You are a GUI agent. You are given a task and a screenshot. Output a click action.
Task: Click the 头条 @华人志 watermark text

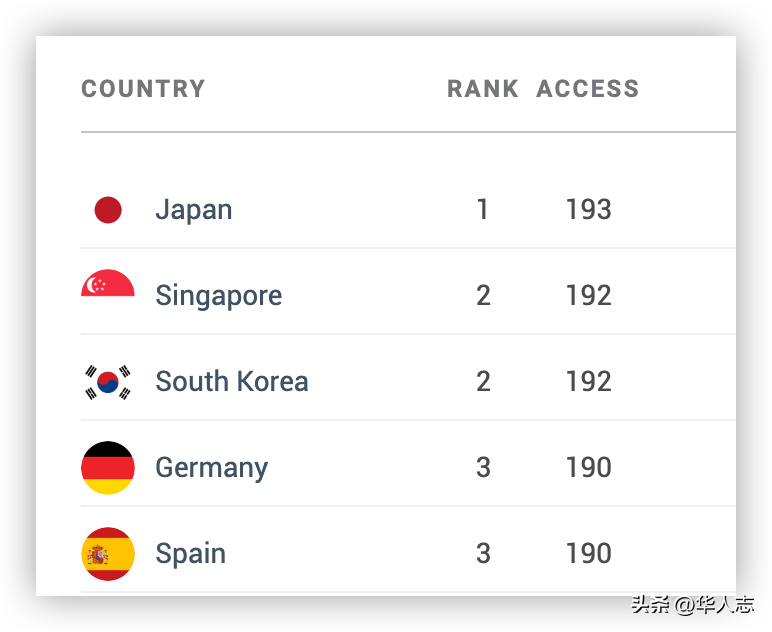coord(693,604)
